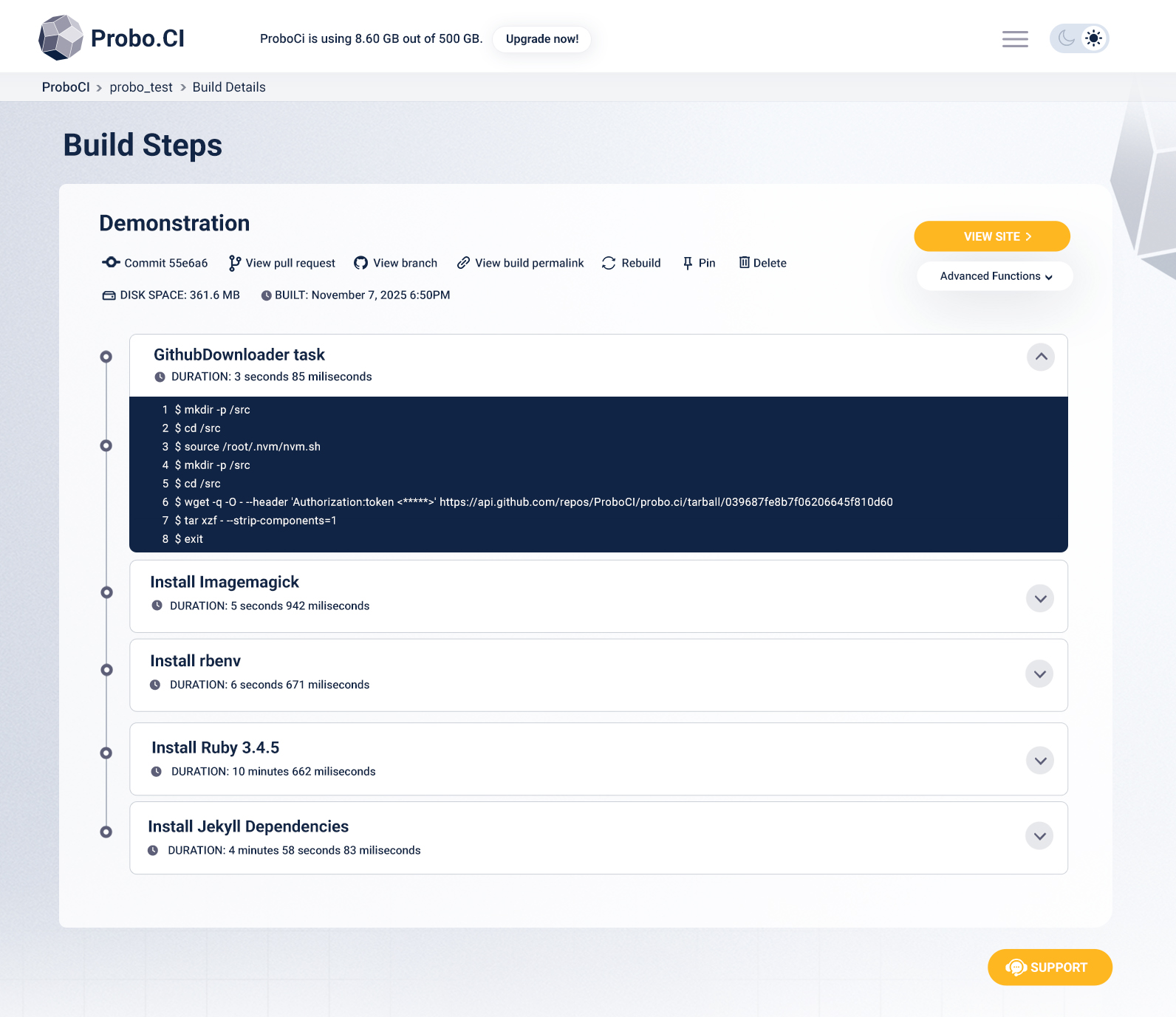
Task: Click the GithubDownloader task heading
Action: (239, 355)
